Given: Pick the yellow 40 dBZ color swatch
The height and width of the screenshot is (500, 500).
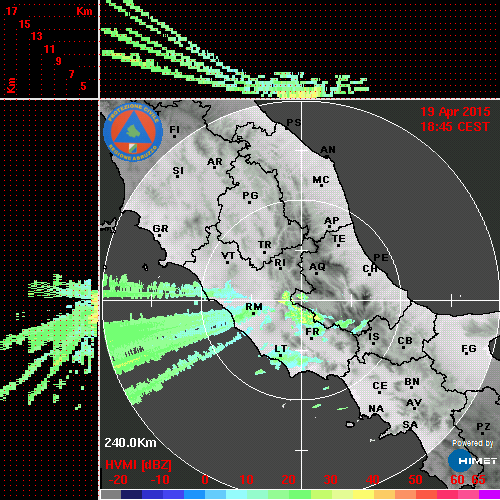Looking at the screenshot, I should [363, 495].
